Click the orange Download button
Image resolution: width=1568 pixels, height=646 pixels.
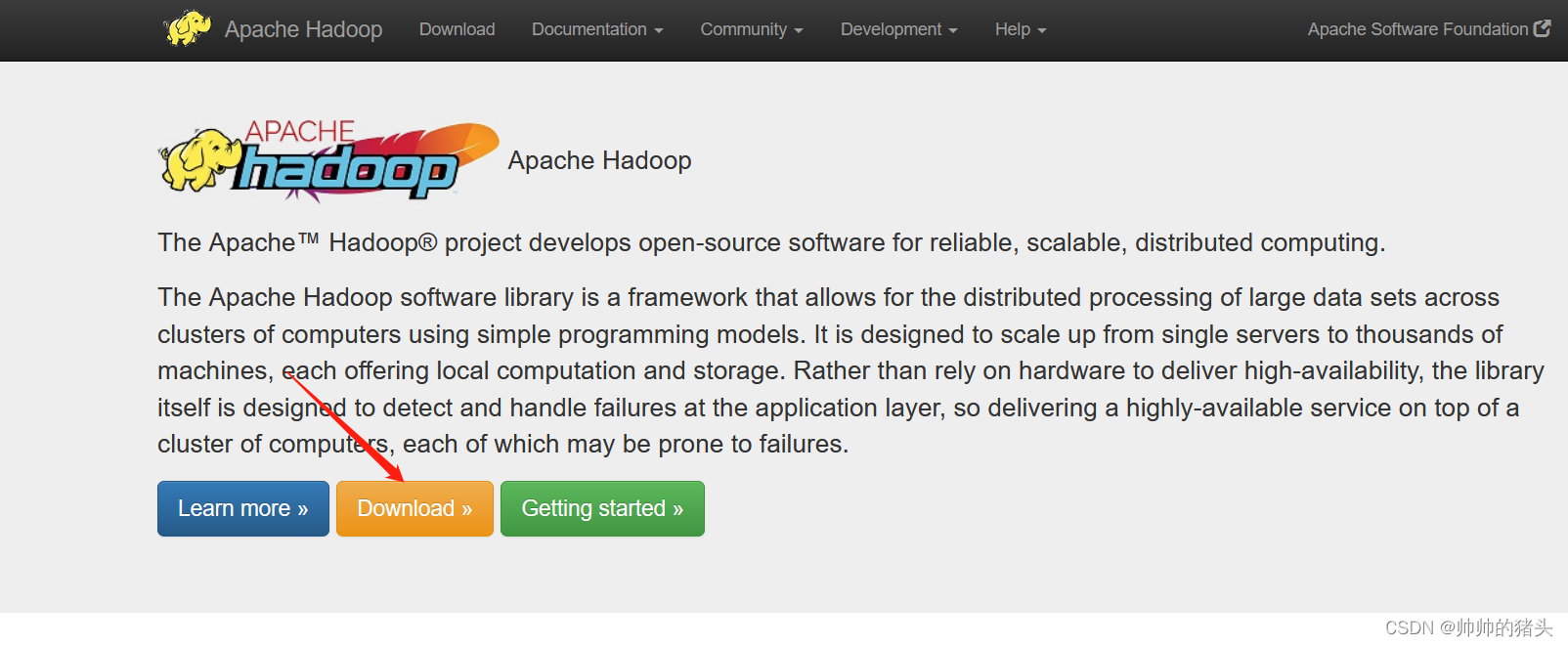[x=414, y=508]
